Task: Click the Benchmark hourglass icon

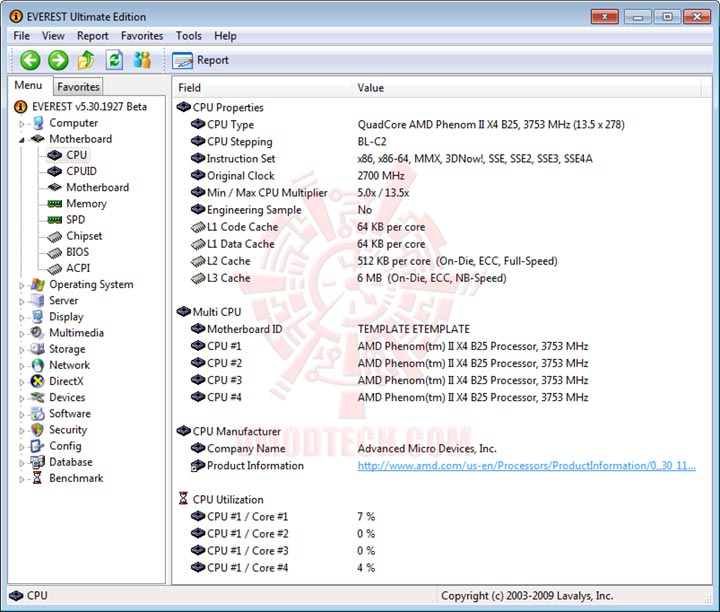Action: [x=37, y=478]
